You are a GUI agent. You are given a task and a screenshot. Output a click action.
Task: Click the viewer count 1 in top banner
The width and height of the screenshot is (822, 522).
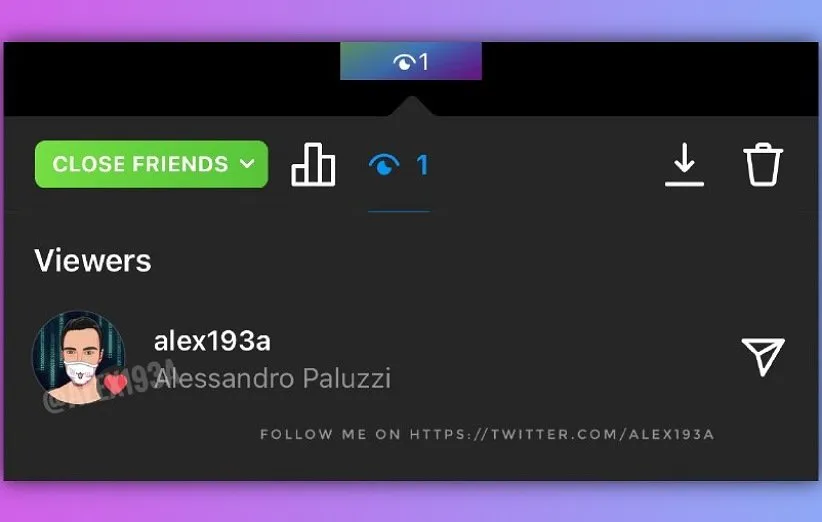coord(424,62)
